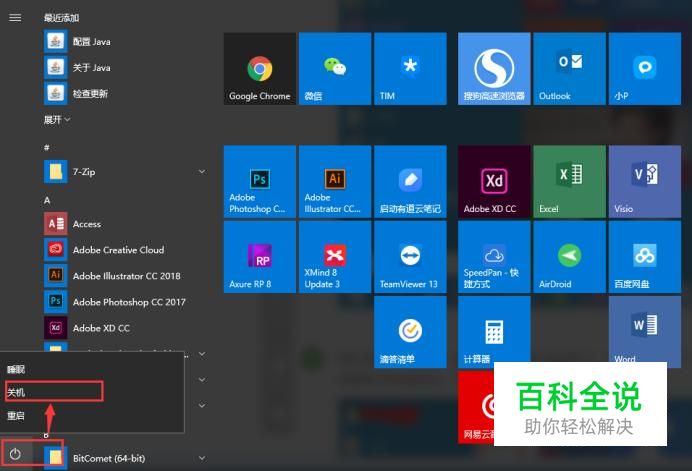Launch the Visio tile

(x=645, y=181)
